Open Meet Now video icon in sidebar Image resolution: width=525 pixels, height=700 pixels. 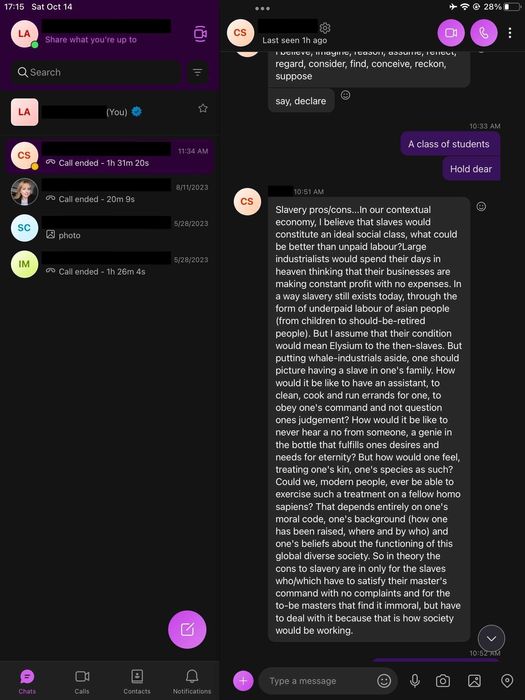[x=200, y=33]
